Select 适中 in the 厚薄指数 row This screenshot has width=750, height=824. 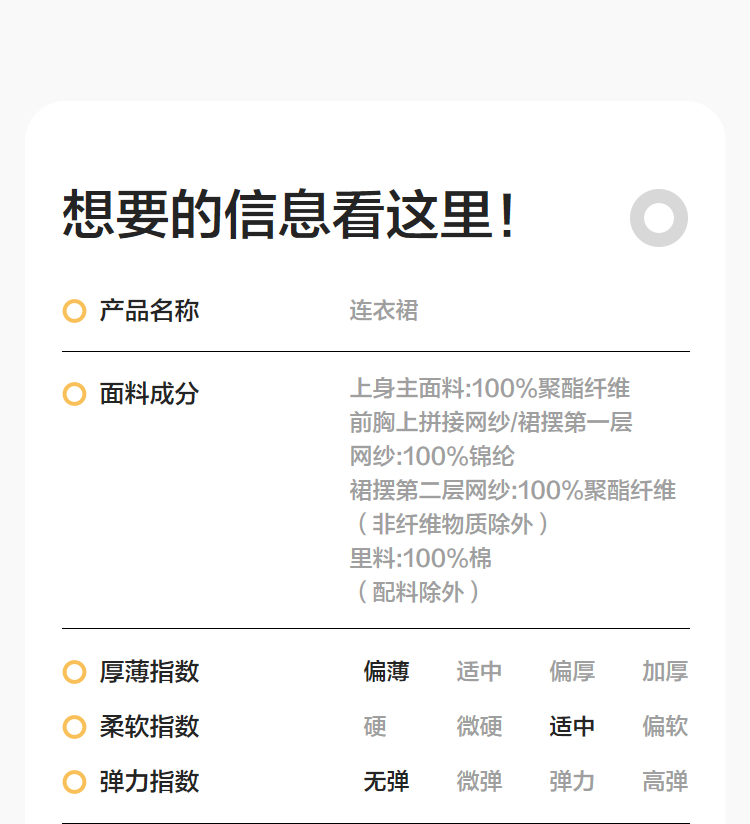[x=479, y=672]
